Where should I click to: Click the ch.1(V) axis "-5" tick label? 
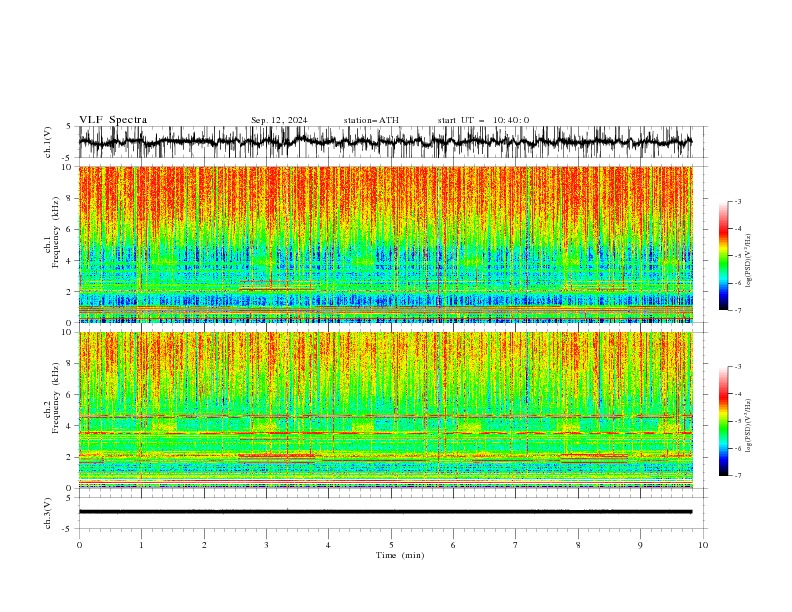[x=68, y=158]
